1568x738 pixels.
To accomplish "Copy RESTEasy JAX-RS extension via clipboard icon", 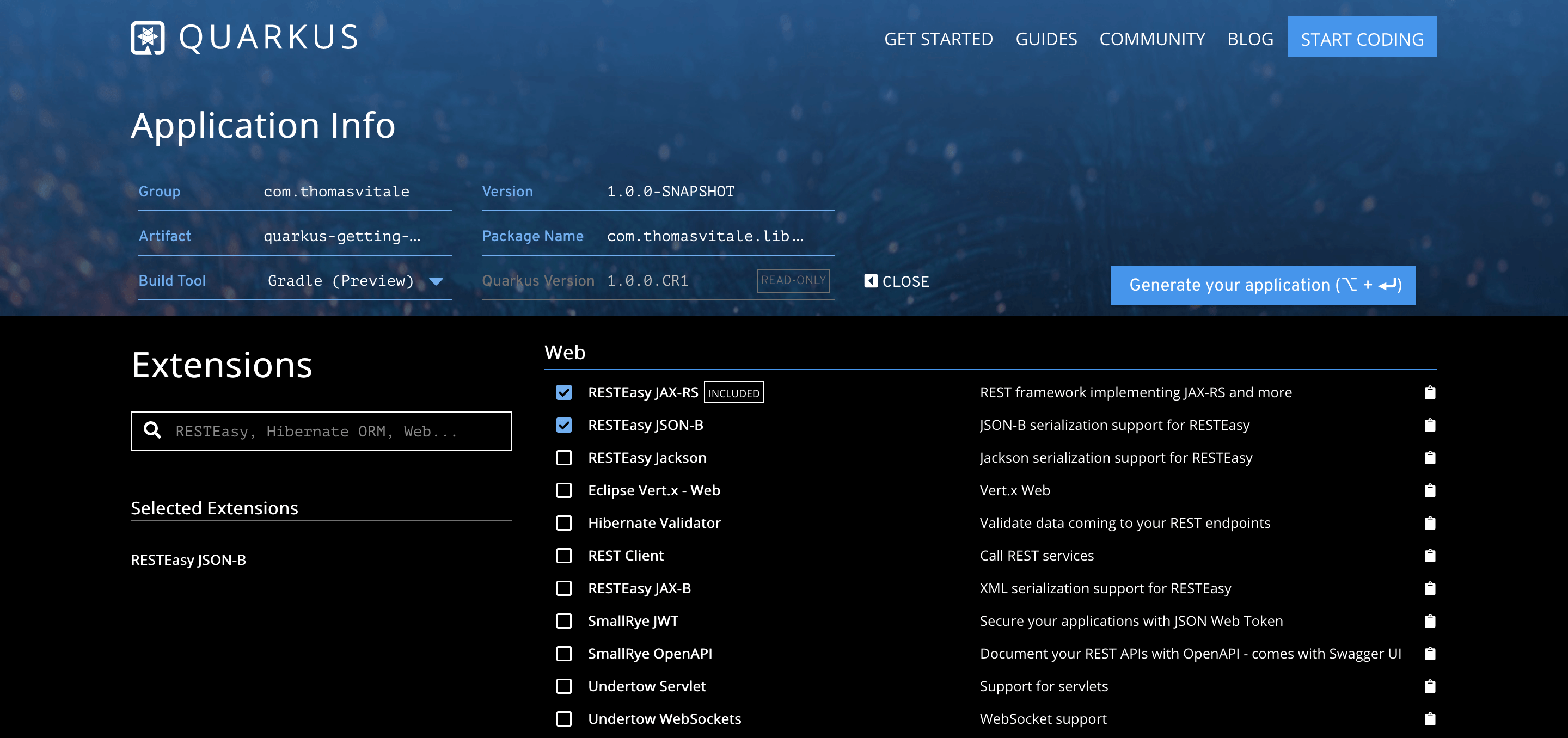I will click(1429, 392).
